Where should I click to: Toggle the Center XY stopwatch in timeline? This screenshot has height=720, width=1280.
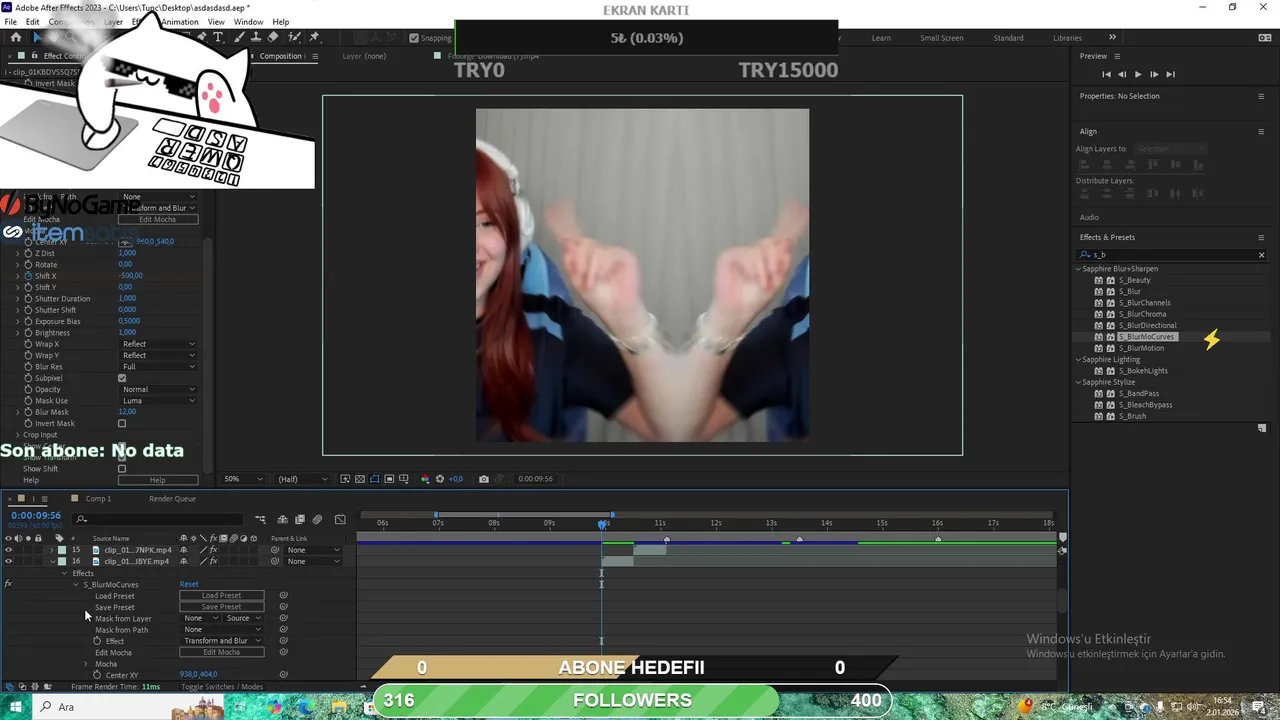coord(97,675)
